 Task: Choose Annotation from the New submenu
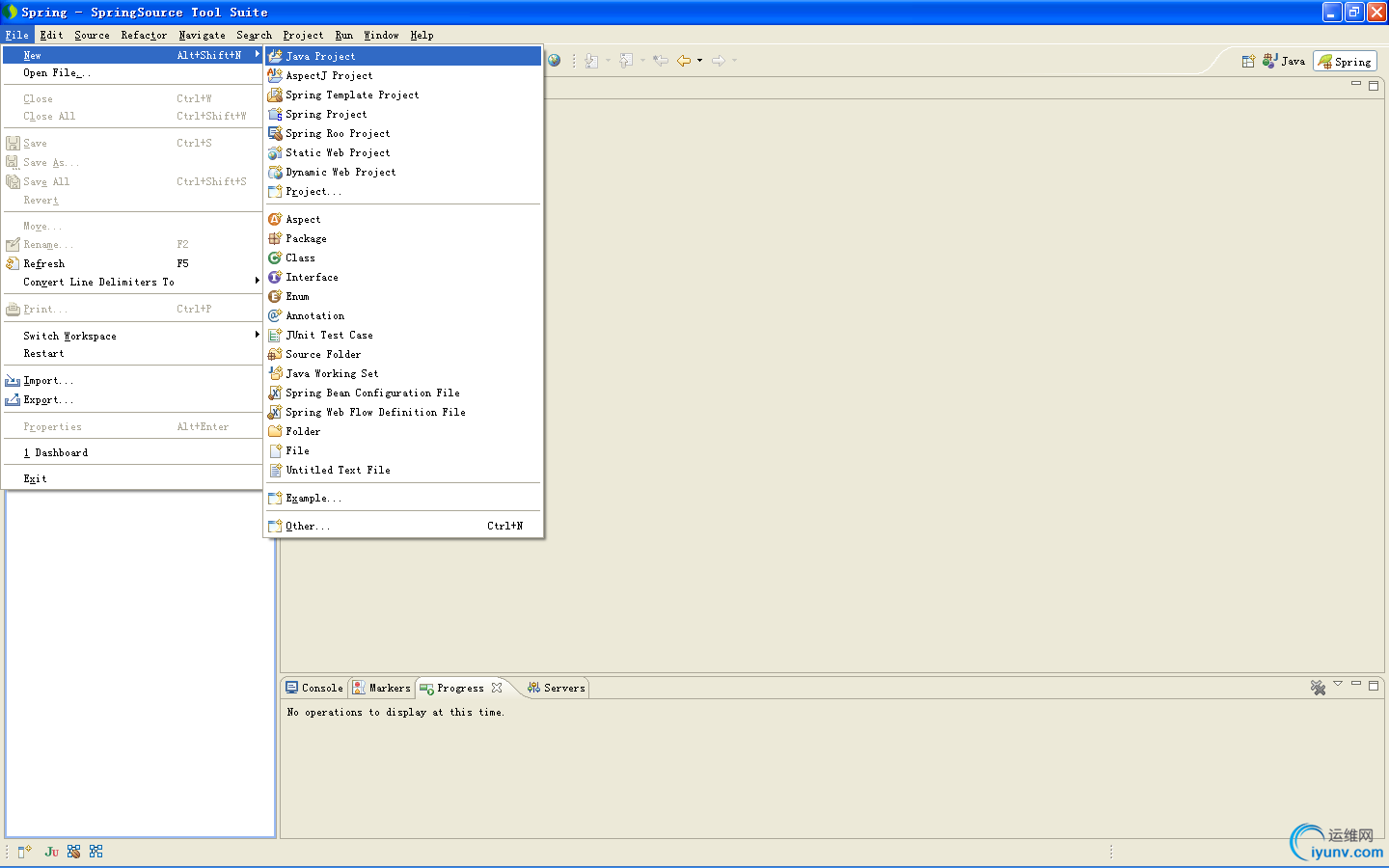tap(403, 315)
